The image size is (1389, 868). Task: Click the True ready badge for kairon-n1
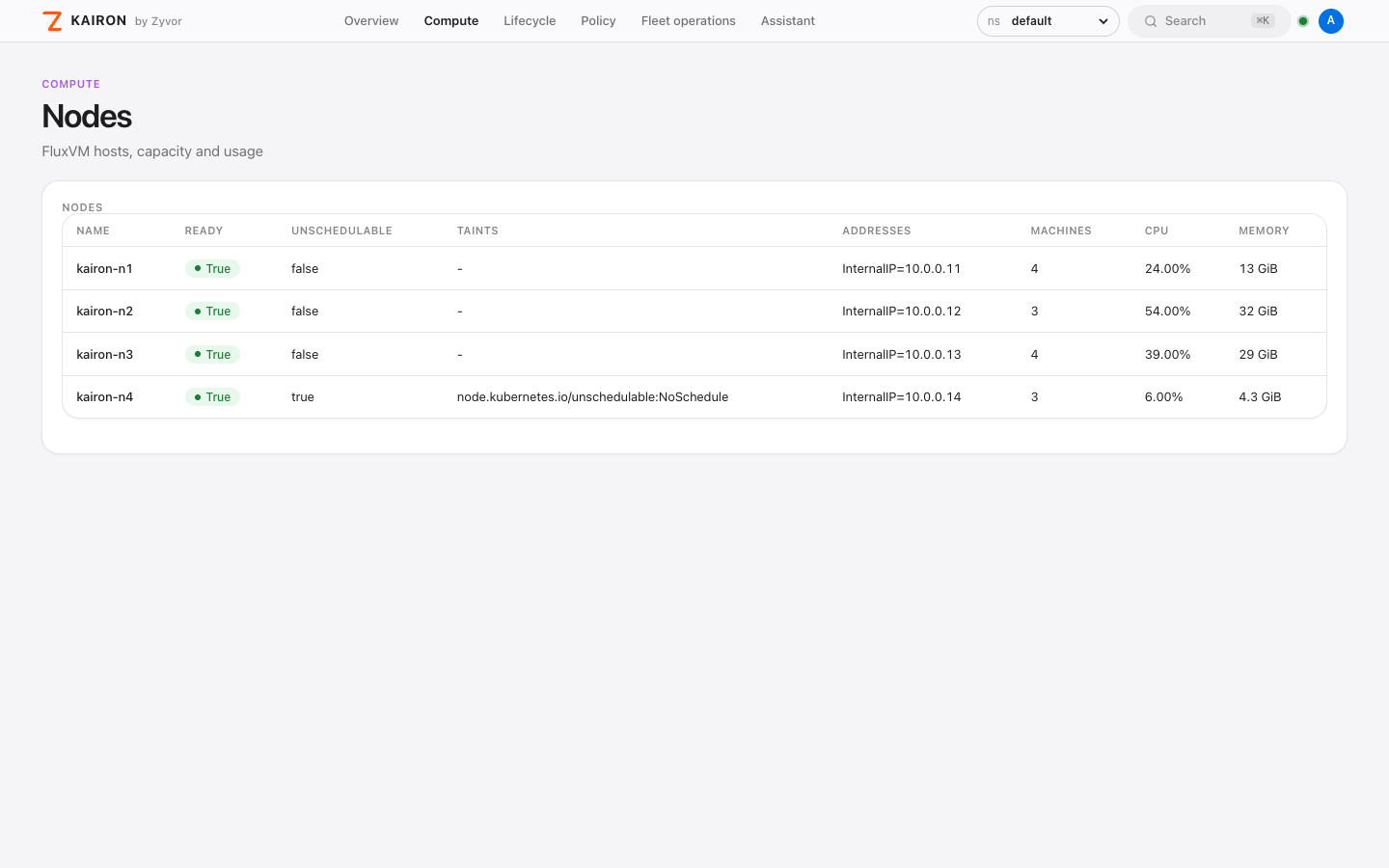[212, 268]
